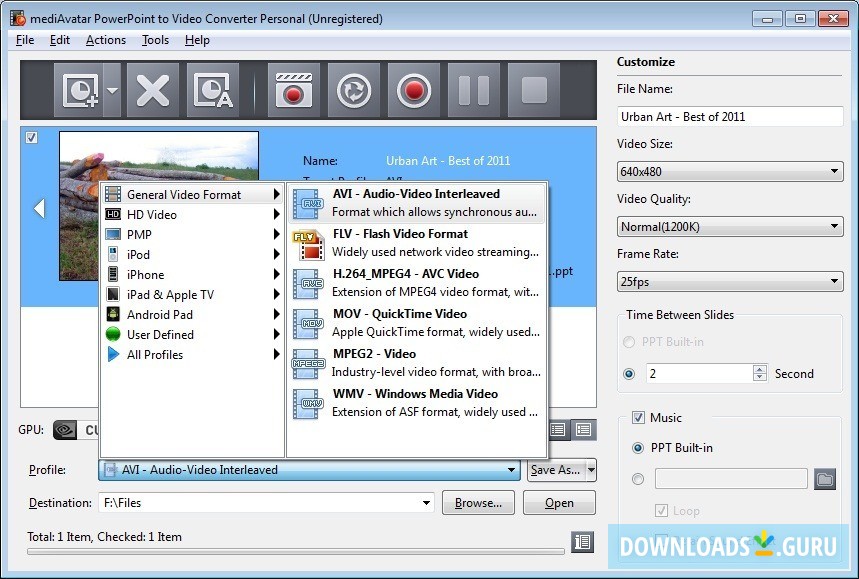Click the Pause toolbar icon

point(473,91)
